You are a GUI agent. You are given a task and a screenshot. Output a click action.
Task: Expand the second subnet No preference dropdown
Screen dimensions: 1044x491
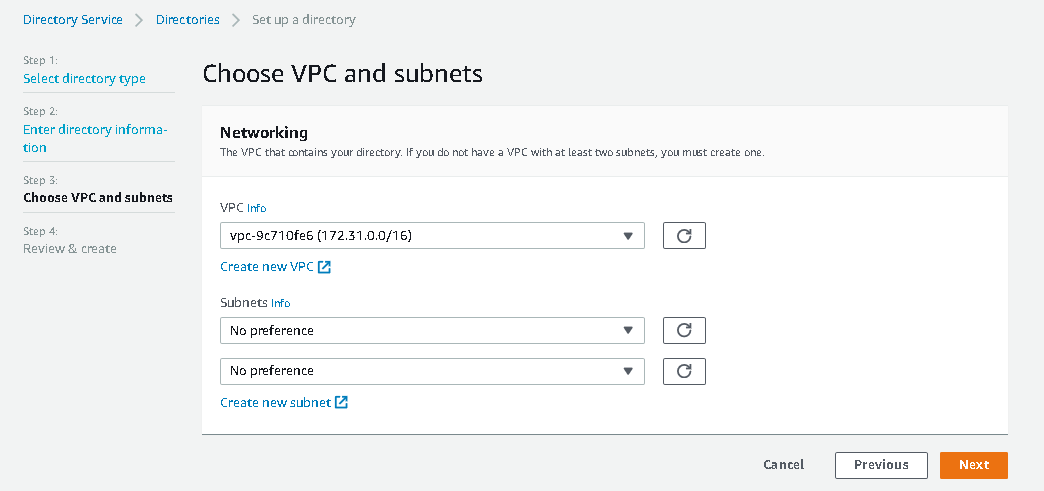[x=432, y=371]
